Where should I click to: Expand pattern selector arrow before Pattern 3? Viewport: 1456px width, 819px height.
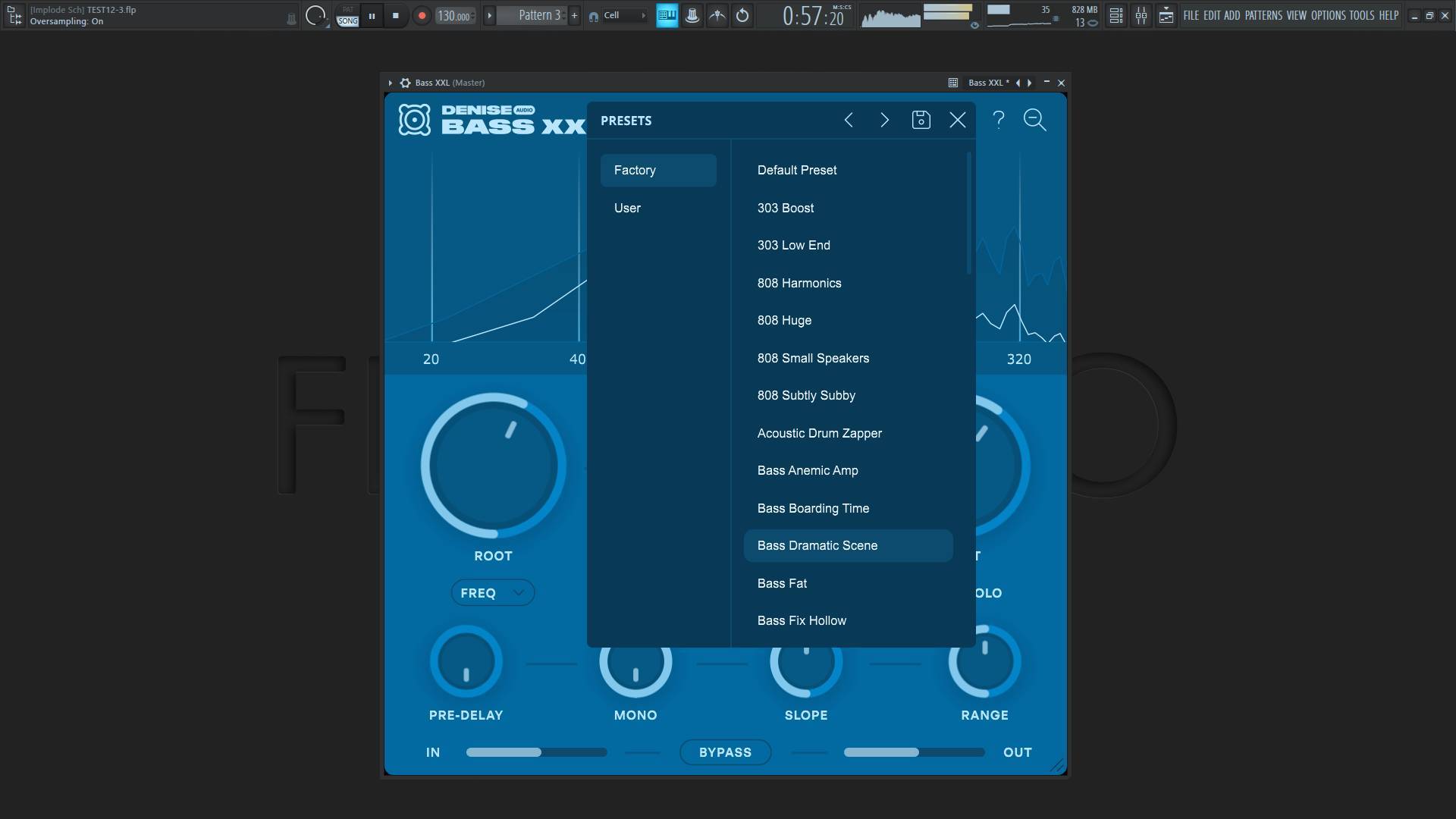489,15
